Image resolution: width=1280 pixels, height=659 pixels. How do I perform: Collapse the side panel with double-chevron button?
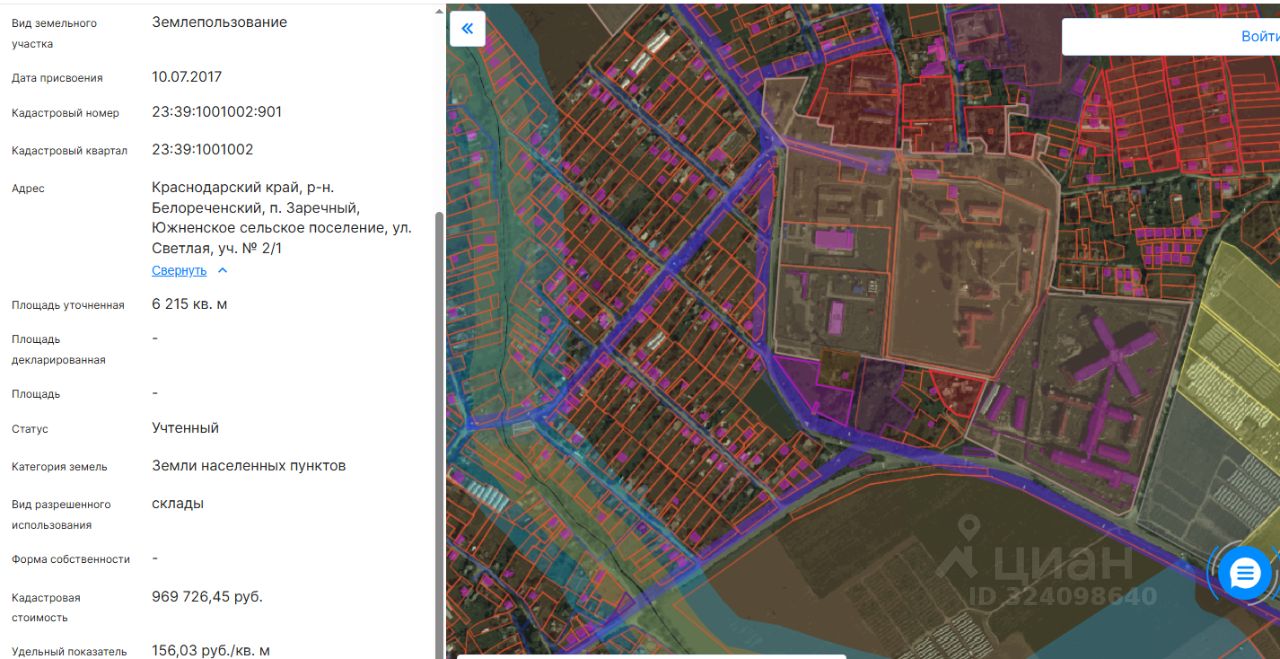click(x=467, y=29)
